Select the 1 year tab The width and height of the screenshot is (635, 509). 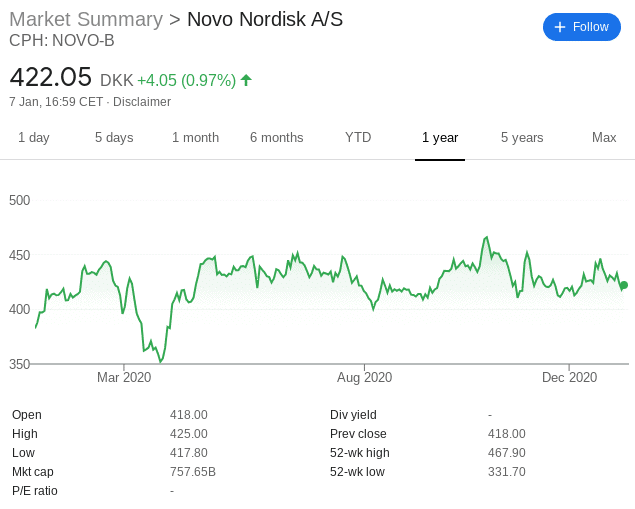(x=440, y=138)
